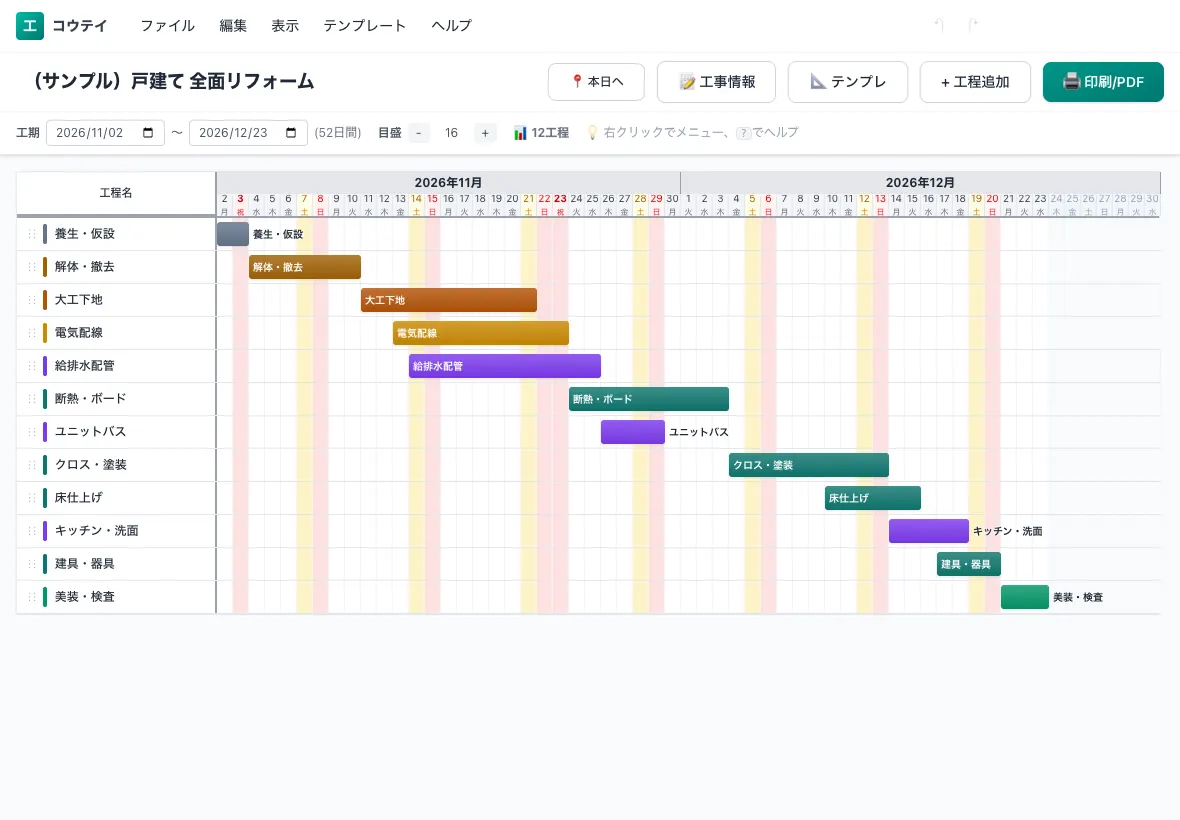Grab the drag handle of 電気配線 row

tap(32, 333)
